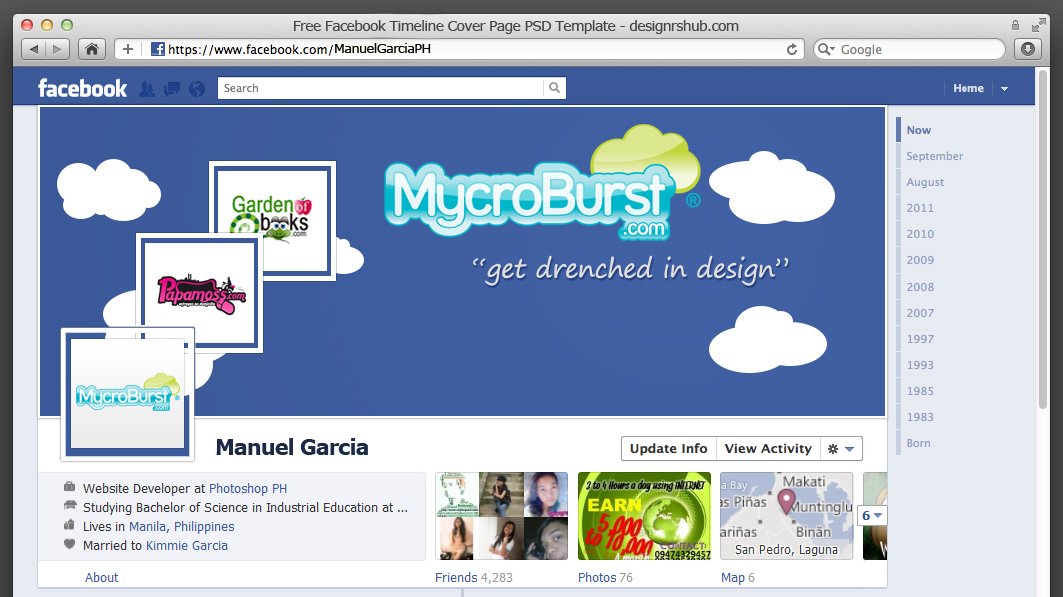Open the Facebook messages icon
This screenshot has height=597, width=1063.
point(172,89)
